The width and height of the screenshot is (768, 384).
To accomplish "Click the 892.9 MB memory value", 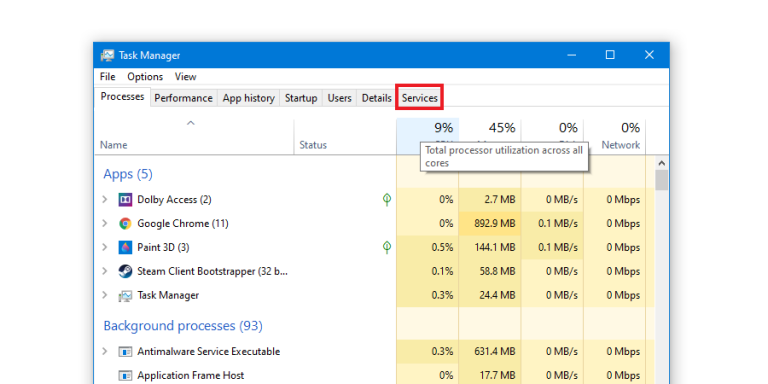I will 495,223.
